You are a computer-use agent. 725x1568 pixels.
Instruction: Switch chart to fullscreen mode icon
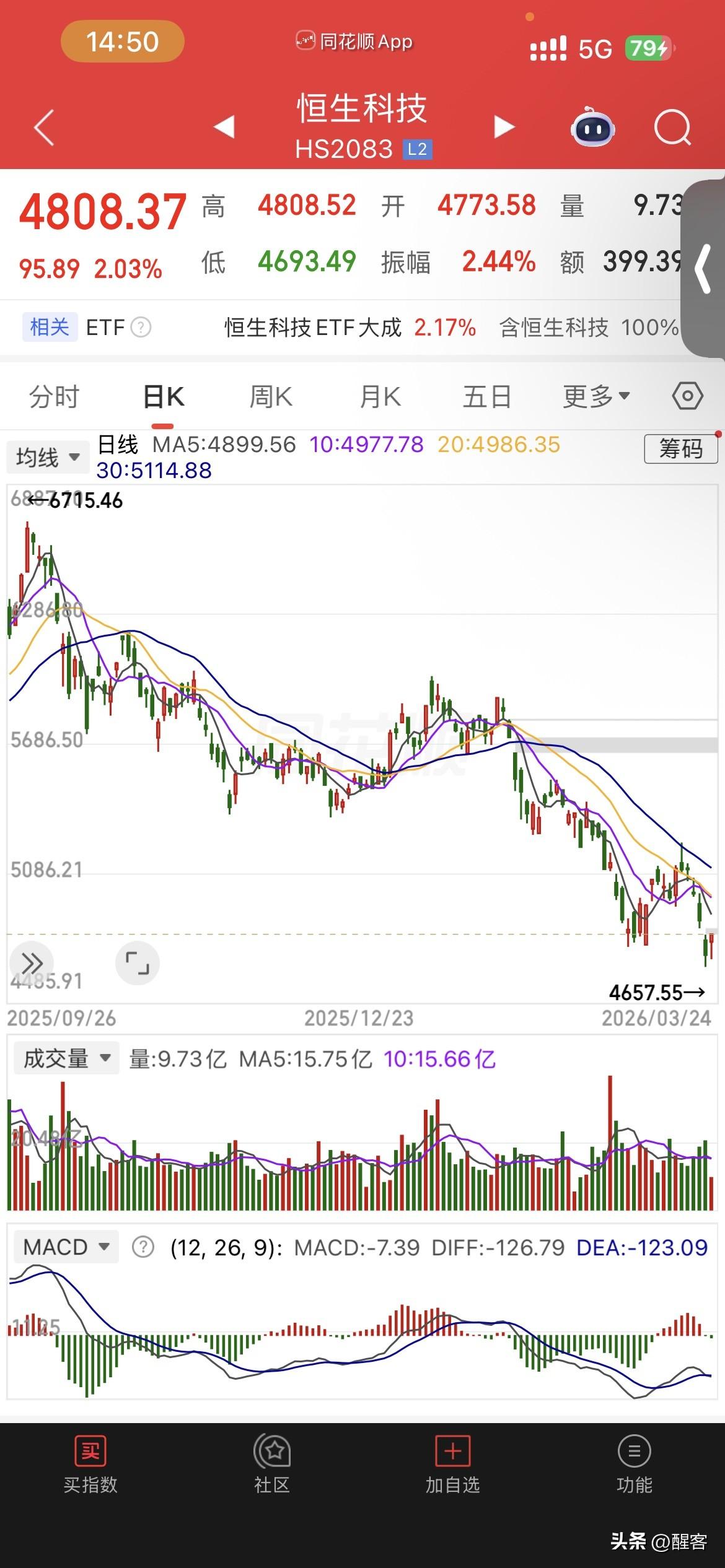click(x=137, y=964)
